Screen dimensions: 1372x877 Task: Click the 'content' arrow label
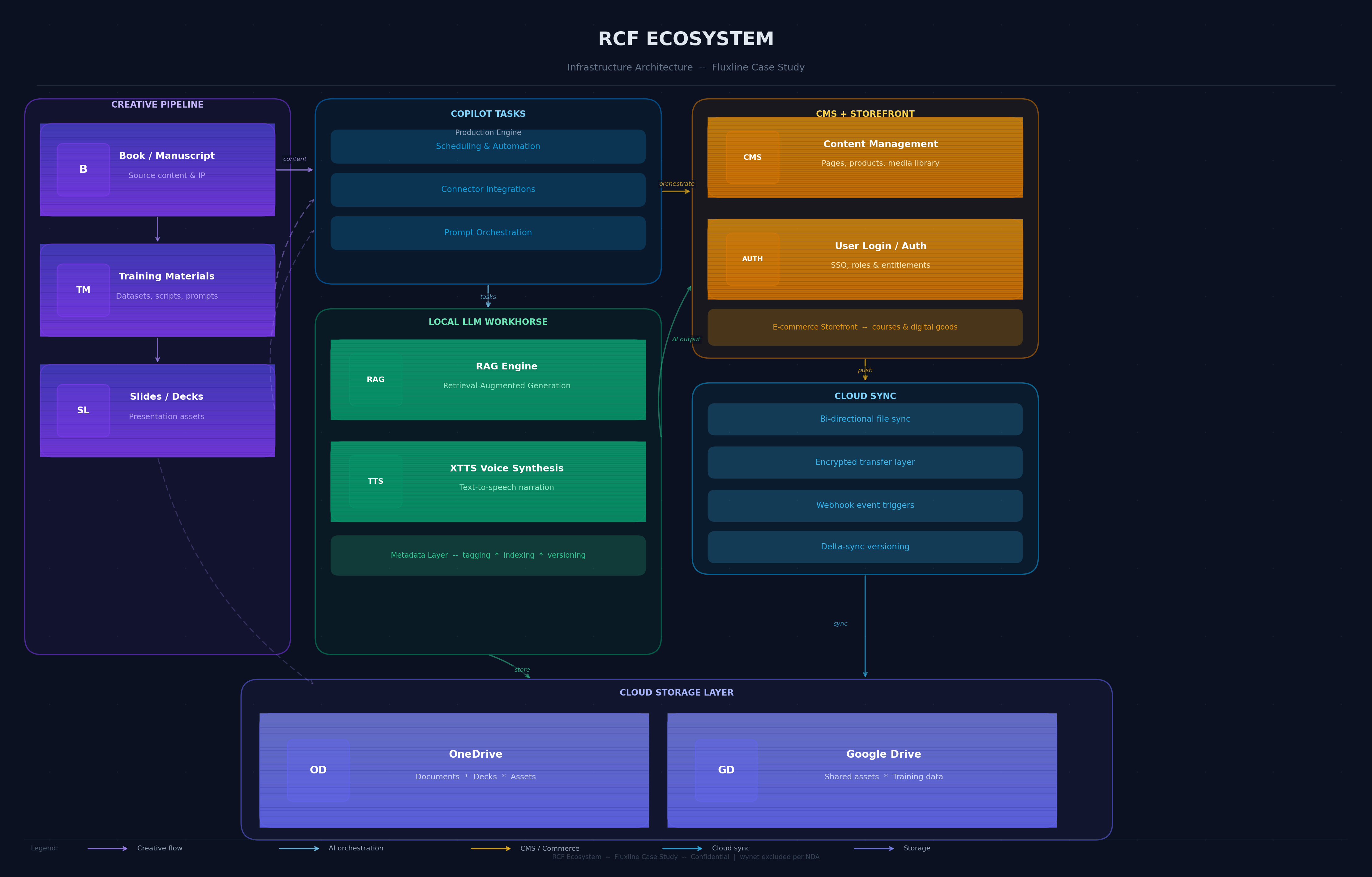coord(295,160)
